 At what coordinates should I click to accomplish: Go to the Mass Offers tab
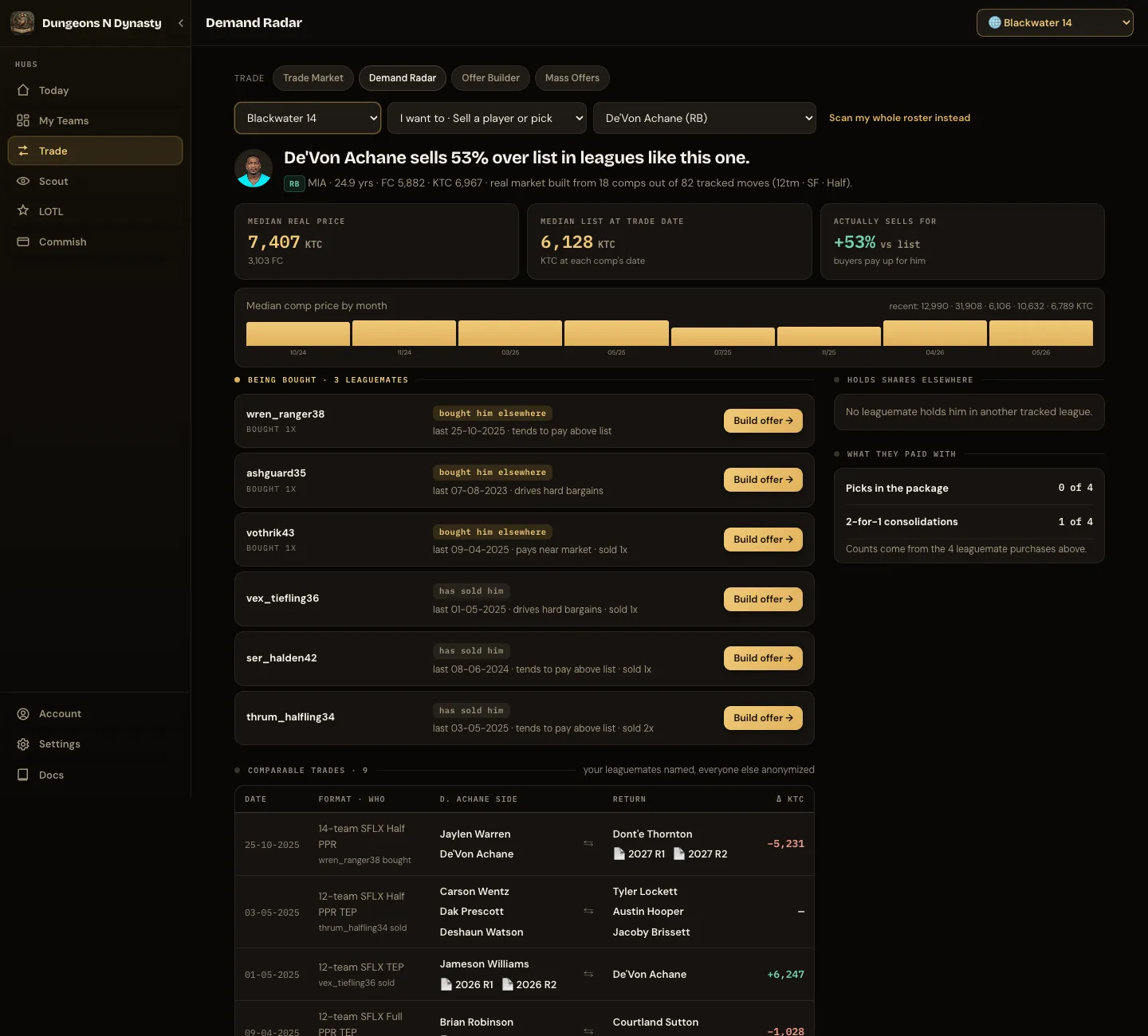572,78
